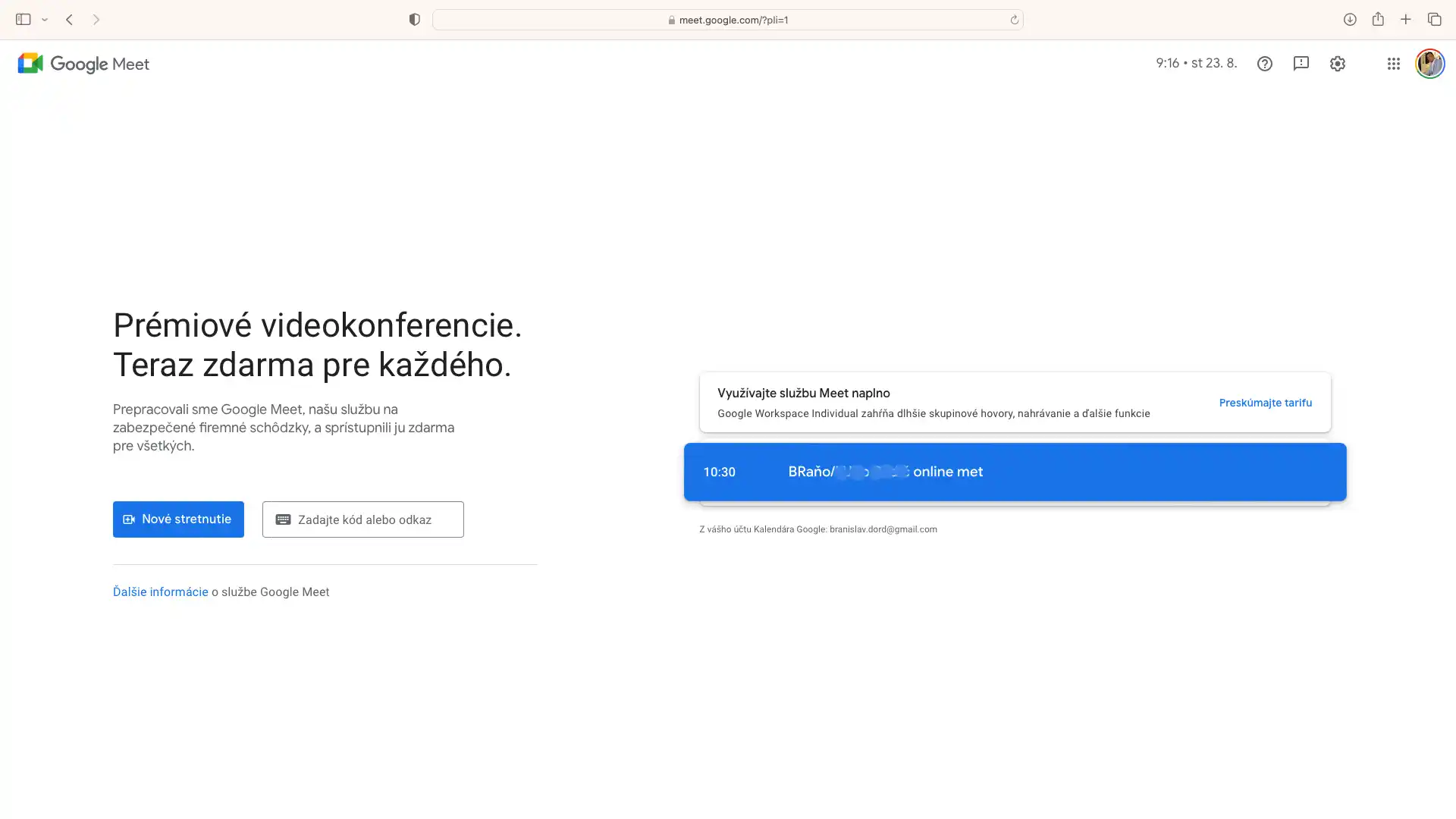Click the Safari privacy shield icon

pos(415,19)
